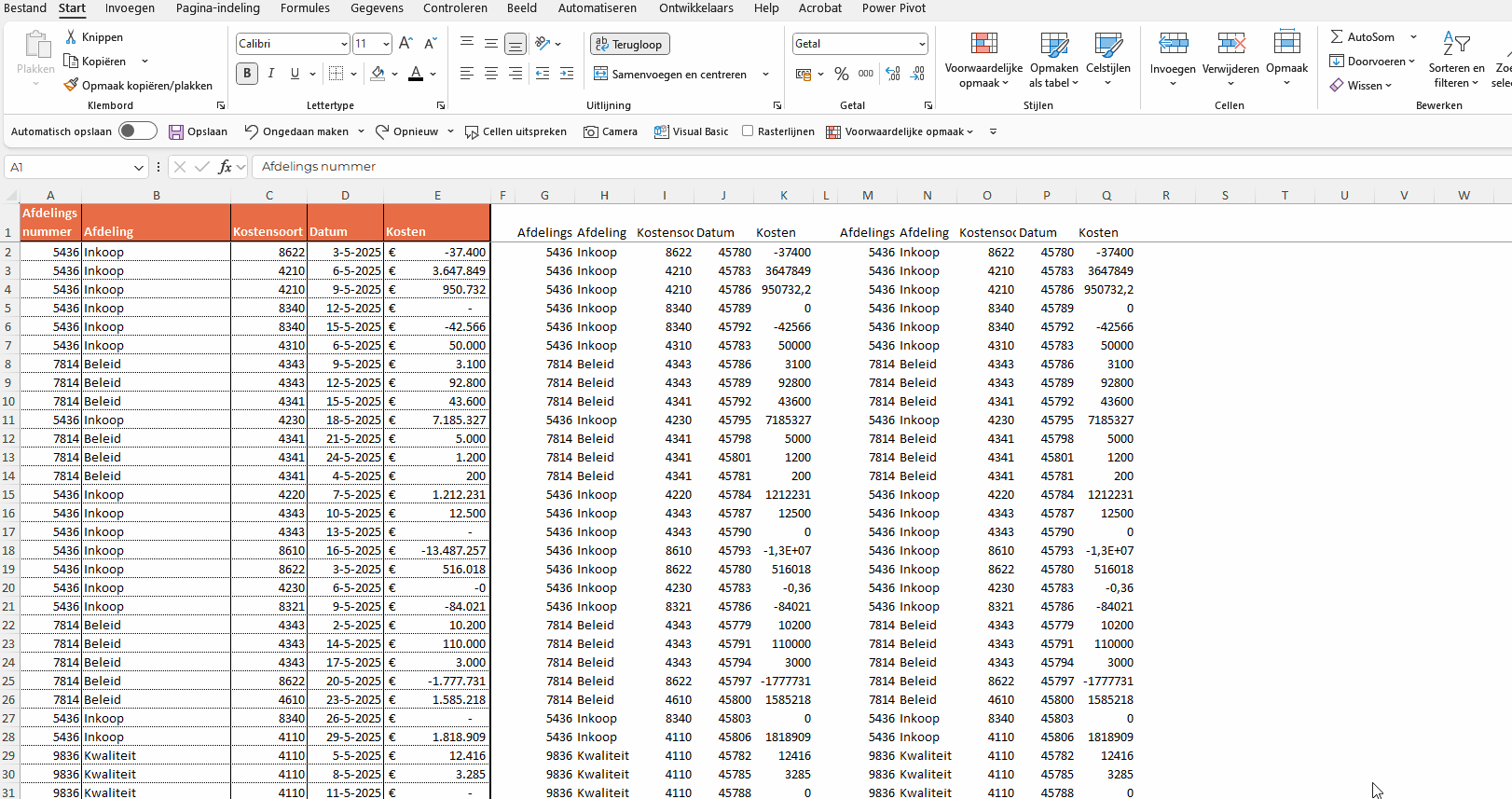This screenshot has width=1512, height=799.
Task: Open the Camera tool
Action: pos(611,131)
